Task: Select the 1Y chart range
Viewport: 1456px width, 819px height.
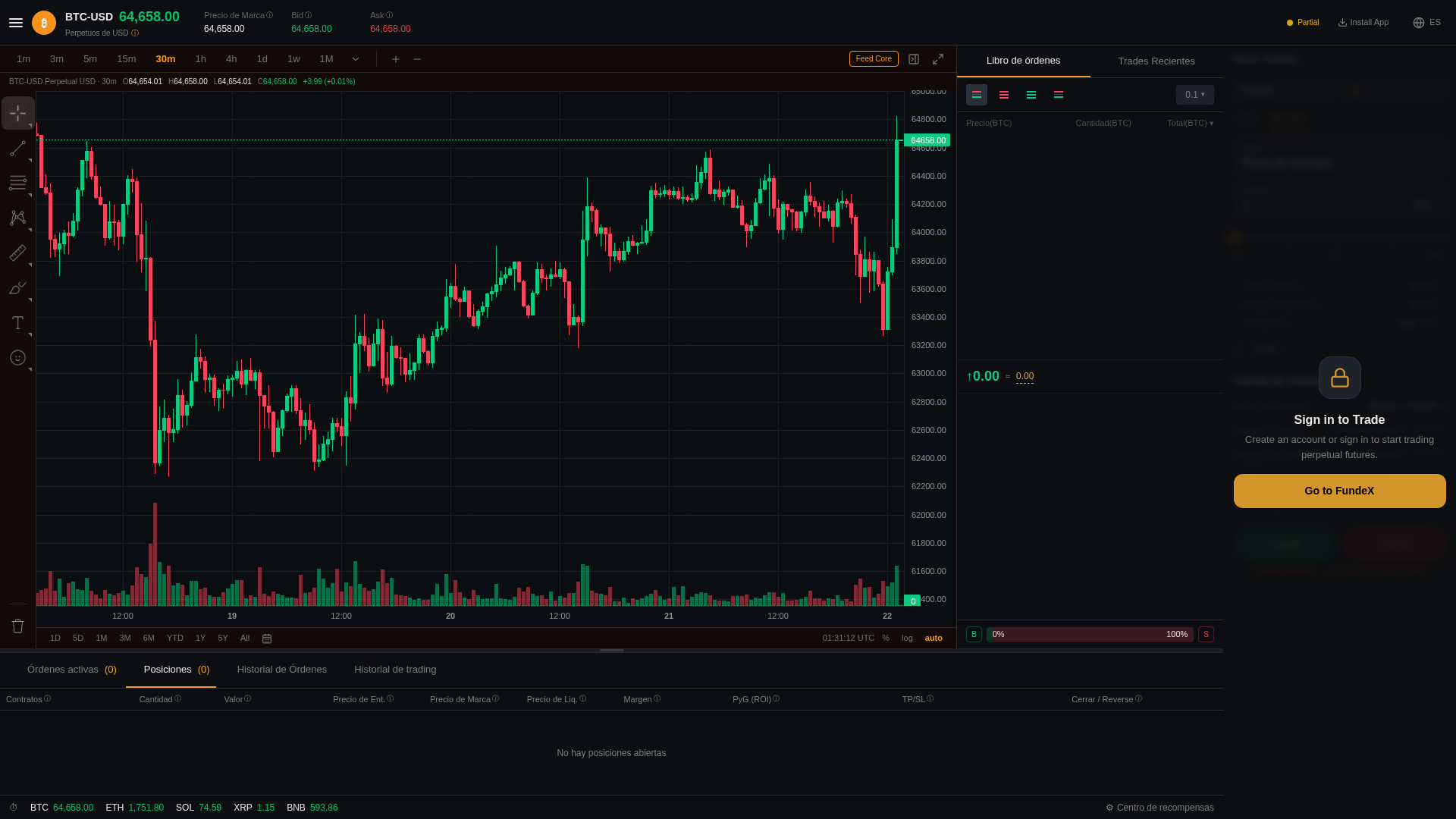Action: click(x=201, y=639)
